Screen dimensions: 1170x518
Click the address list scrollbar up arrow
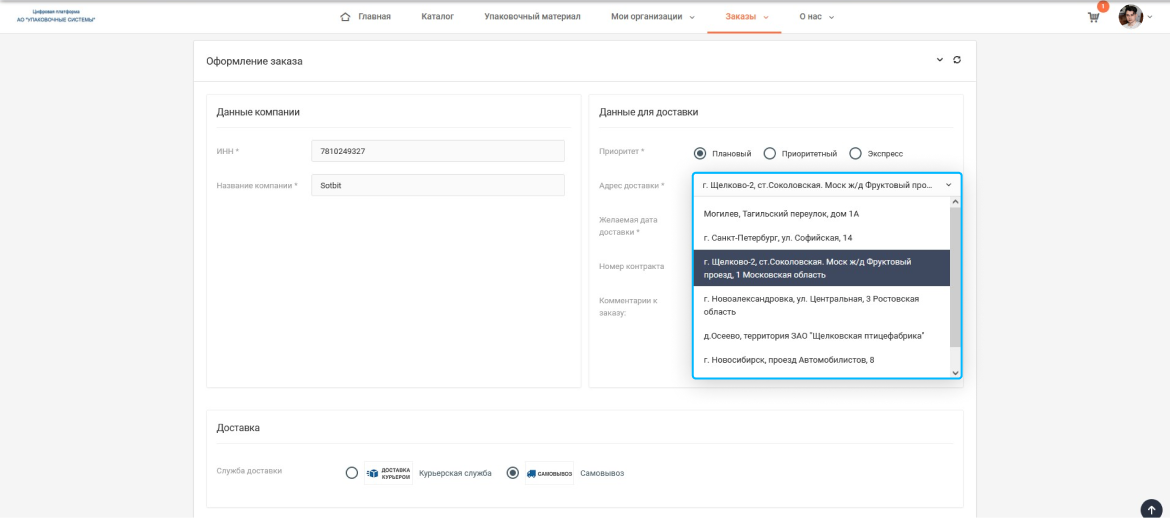click(x=955, y=202)
